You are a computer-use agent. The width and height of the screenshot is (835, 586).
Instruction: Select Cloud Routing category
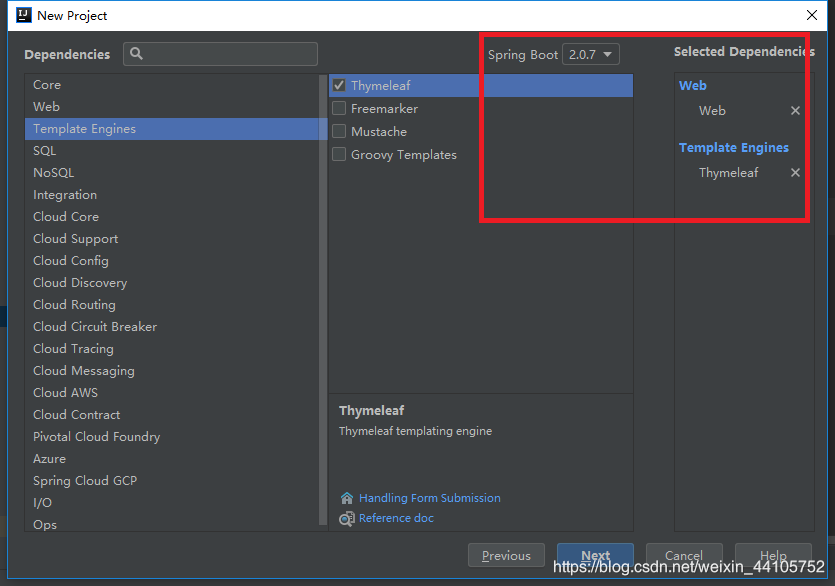click(x=172, y=305)
